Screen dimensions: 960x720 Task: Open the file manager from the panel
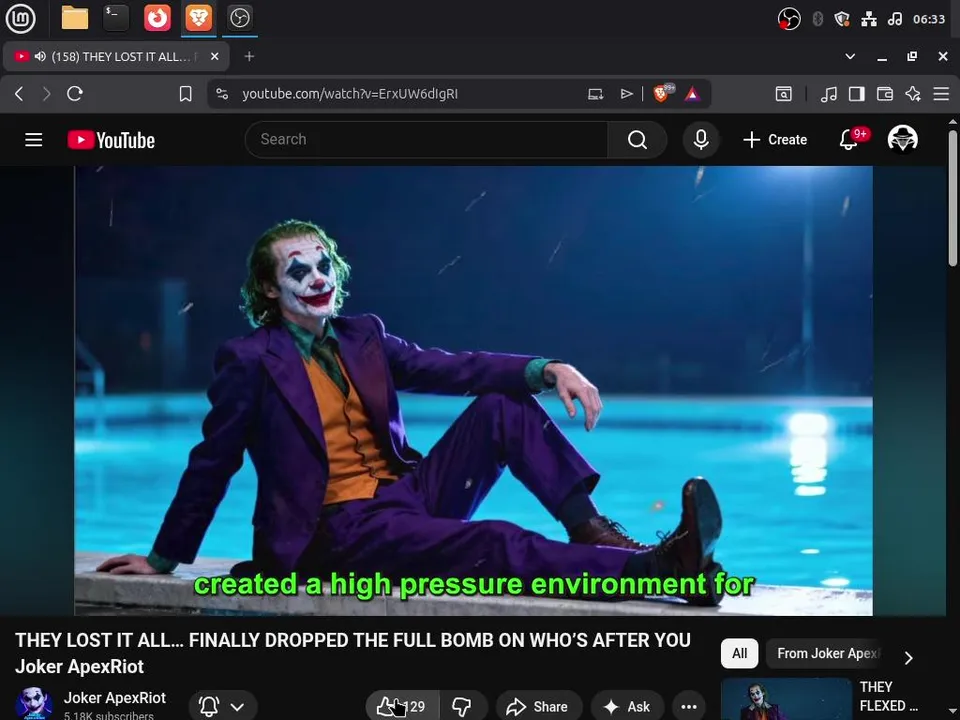75,18
